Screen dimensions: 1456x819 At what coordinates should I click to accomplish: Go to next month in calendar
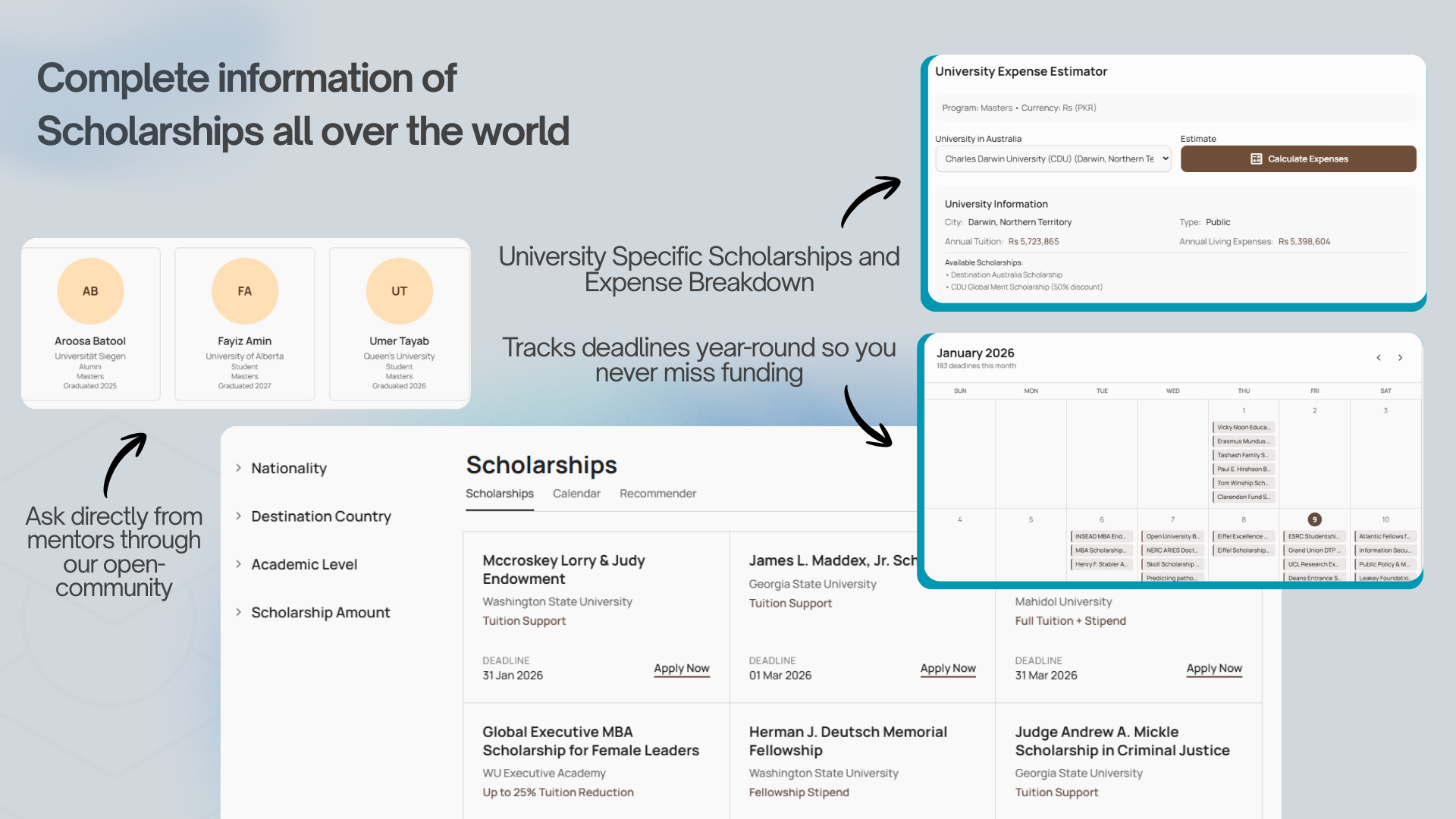(x=1401, y=358)
